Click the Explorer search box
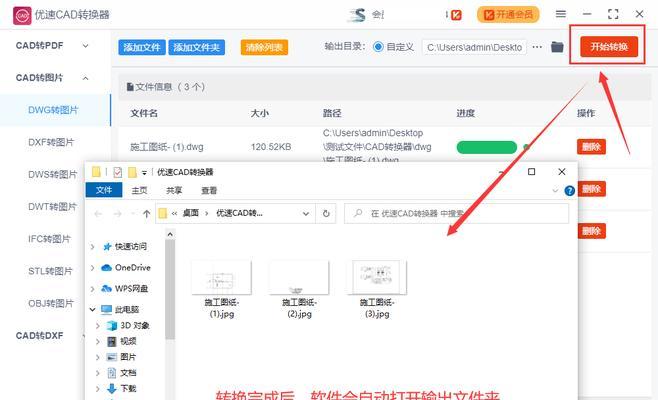The width and height of the screenshot is (658, 400). tap(457, 214)
